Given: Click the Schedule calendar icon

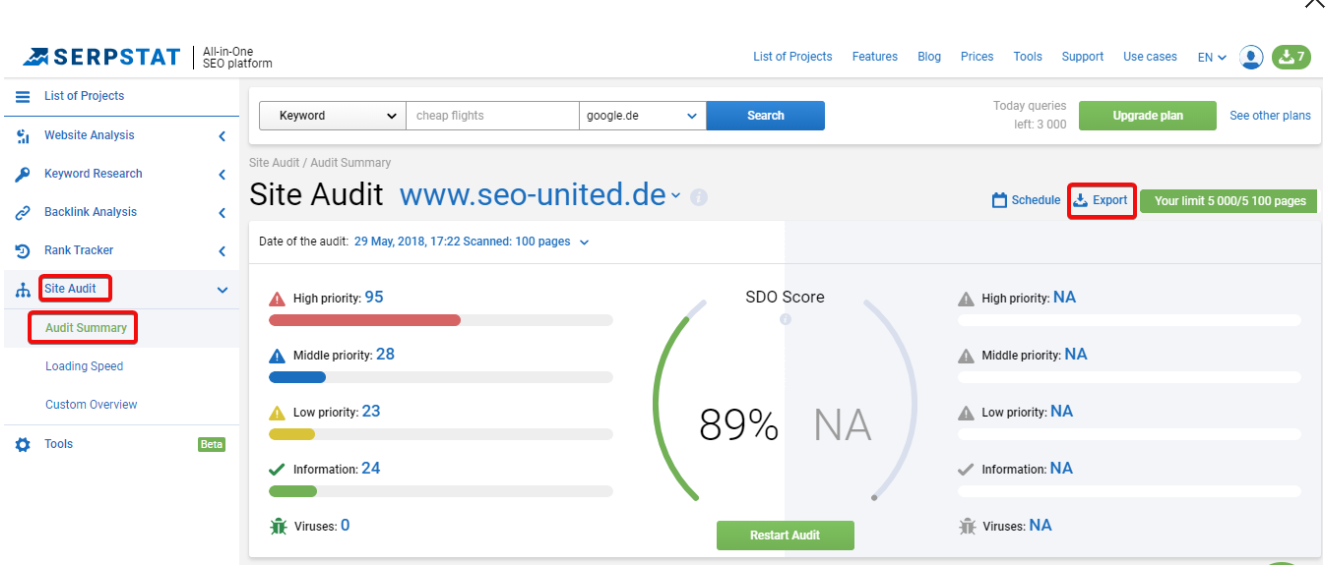Looking at the screenshot, I should [x=999, y=201].
